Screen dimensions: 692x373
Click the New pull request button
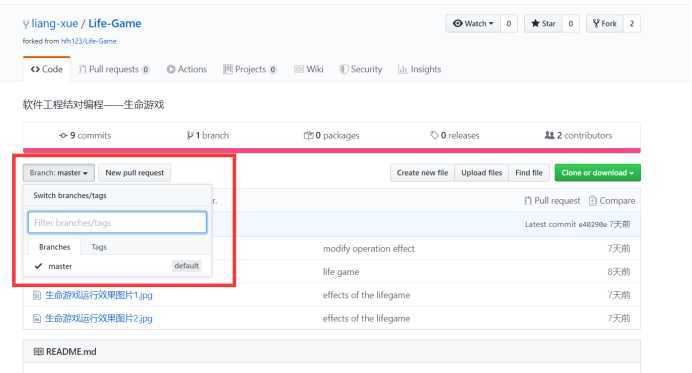click(135, 173)
